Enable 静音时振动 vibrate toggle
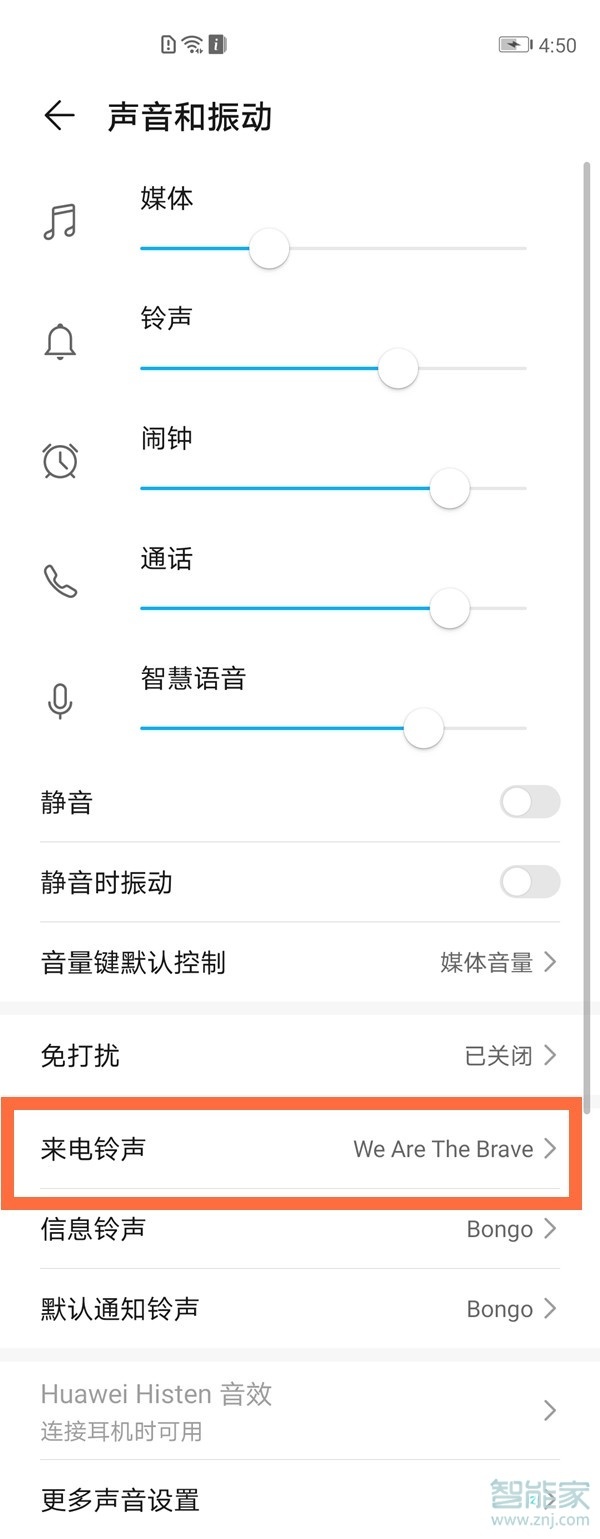The image size is (600, 1539). pyautogui.click(x=529, y=883)
